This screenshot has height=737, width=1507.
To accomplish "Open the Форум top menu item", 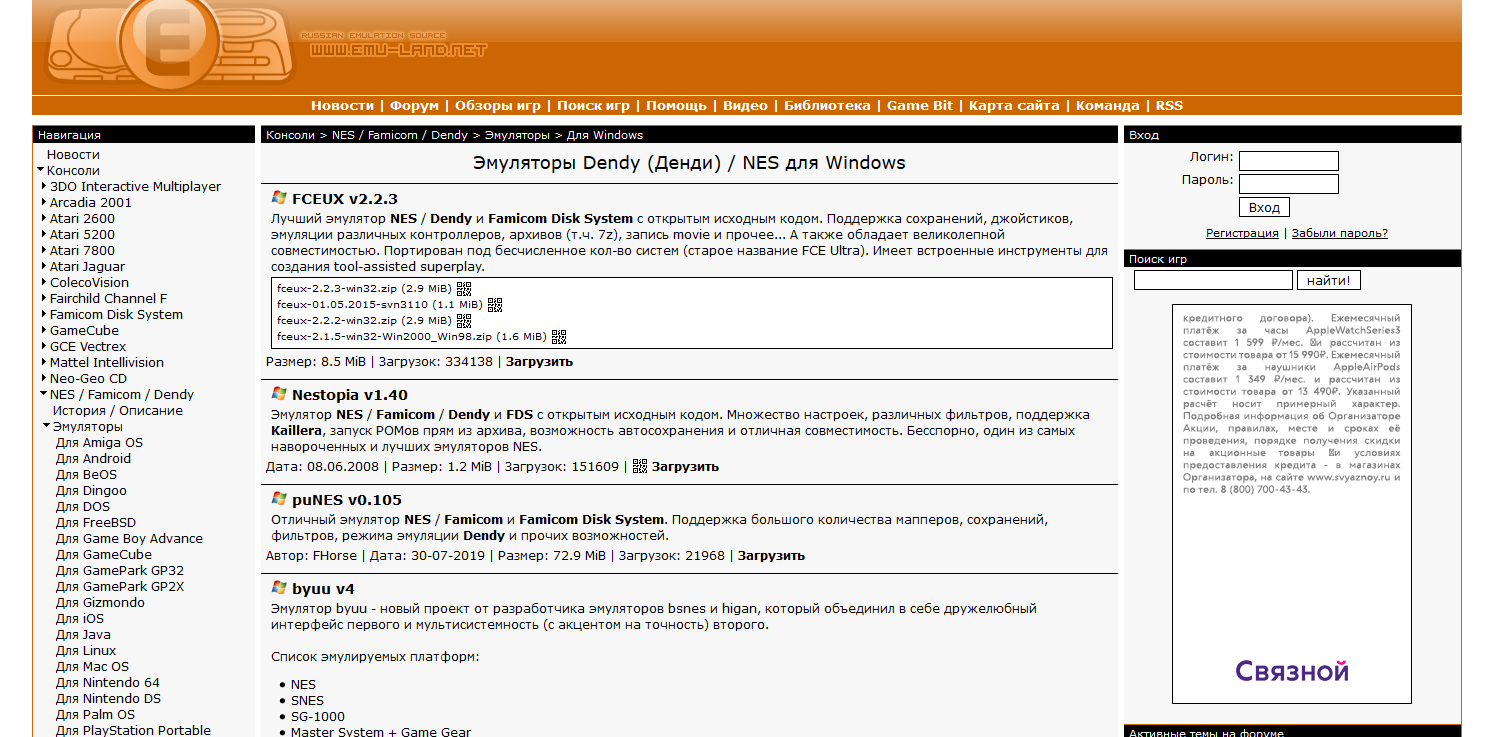I will click(x=414, y=105).
